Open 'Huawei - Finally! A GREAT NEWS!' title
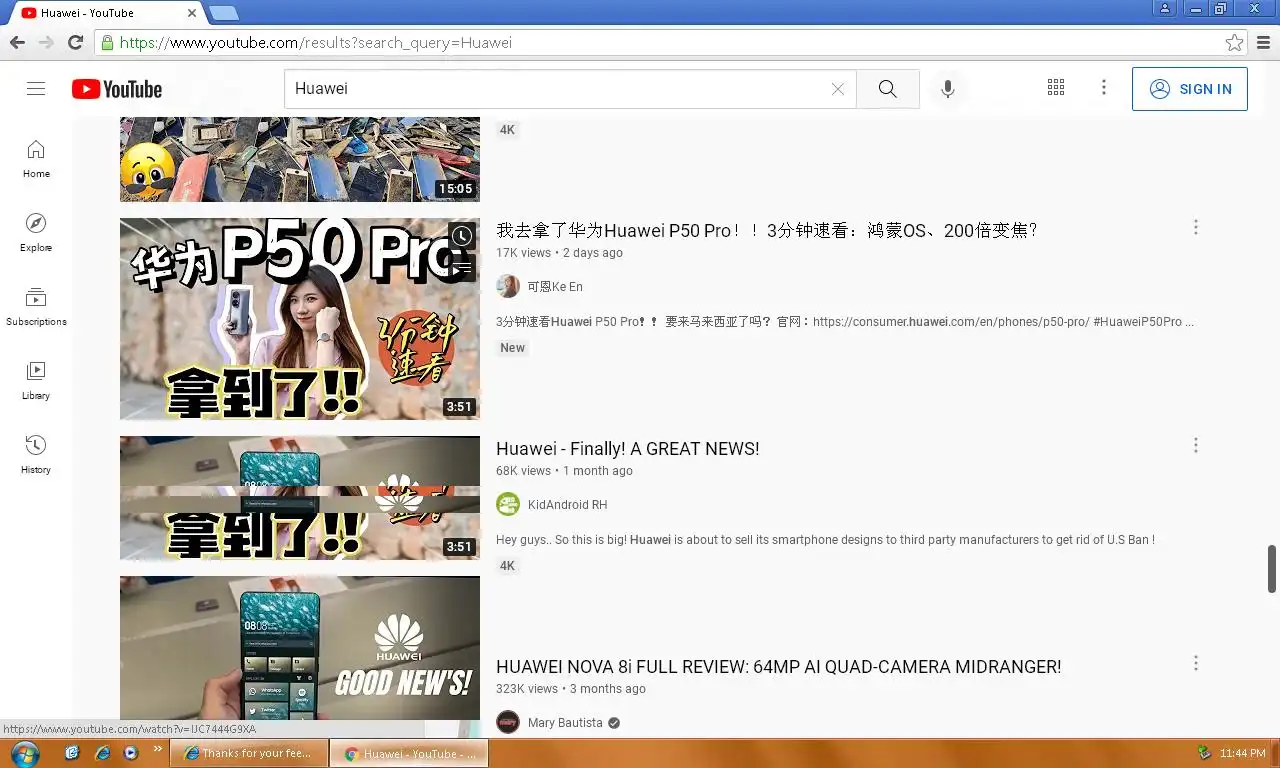Image resolution: width=1280 pixels, height=768 pixels. (x=628, y=449)
